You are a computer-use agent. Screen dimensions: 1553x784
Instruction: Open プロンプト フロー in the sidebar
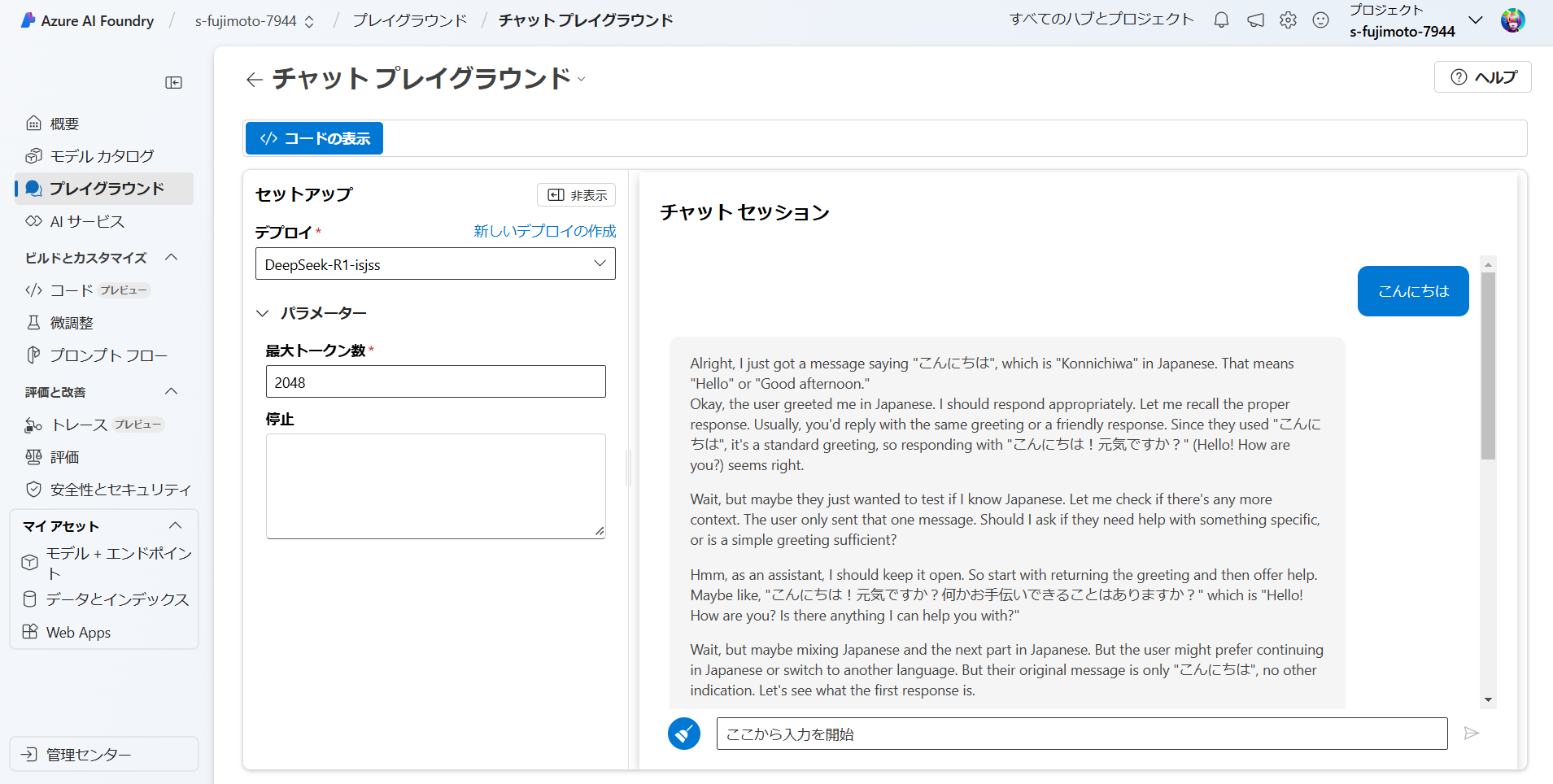[x=104, y=355]
